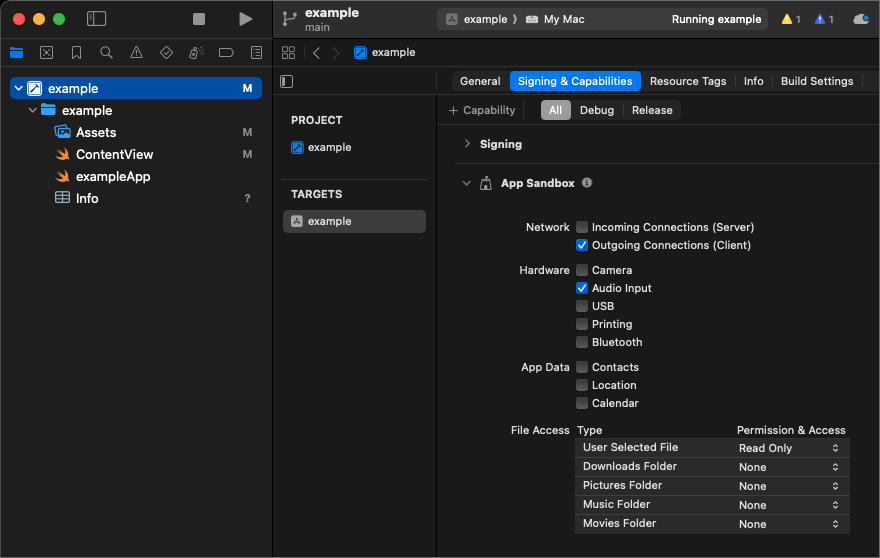Screen dimensions: 880x558
Task: Select the ContentView file in navigator
Action: click(x=114, y=154)
